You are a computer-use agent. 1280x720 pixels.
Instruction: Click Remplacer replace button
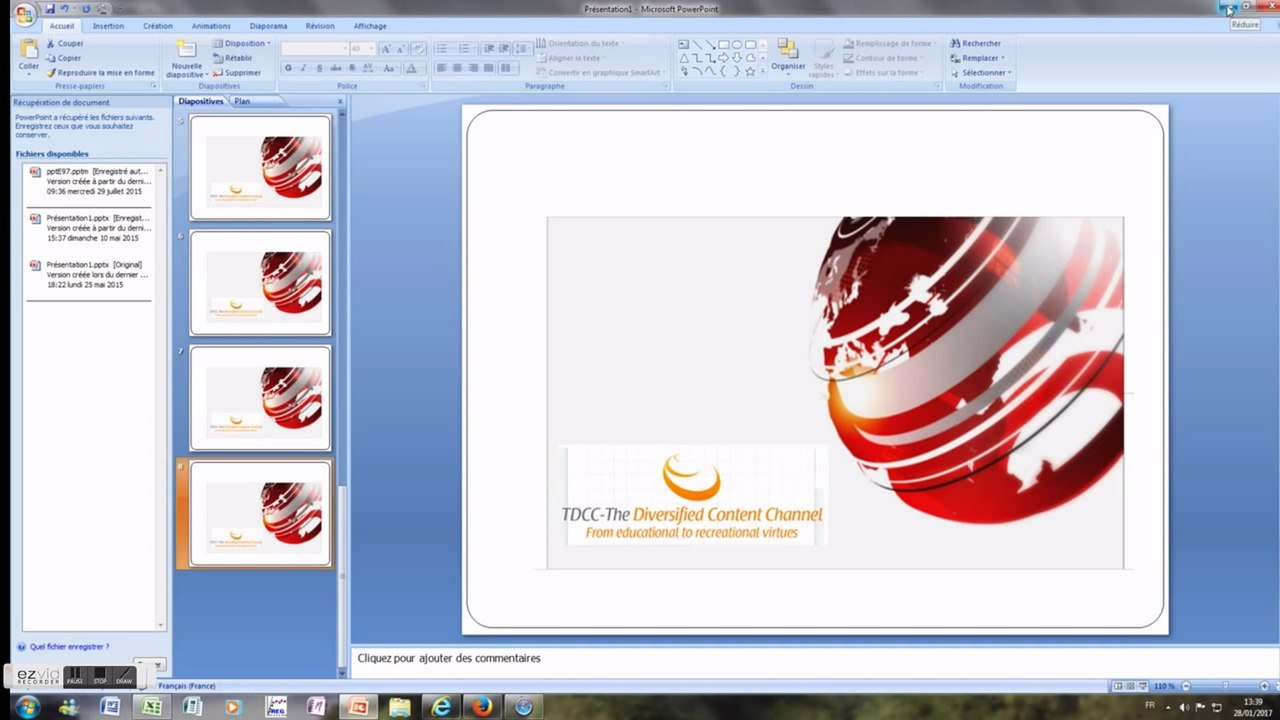click(976, 58)
